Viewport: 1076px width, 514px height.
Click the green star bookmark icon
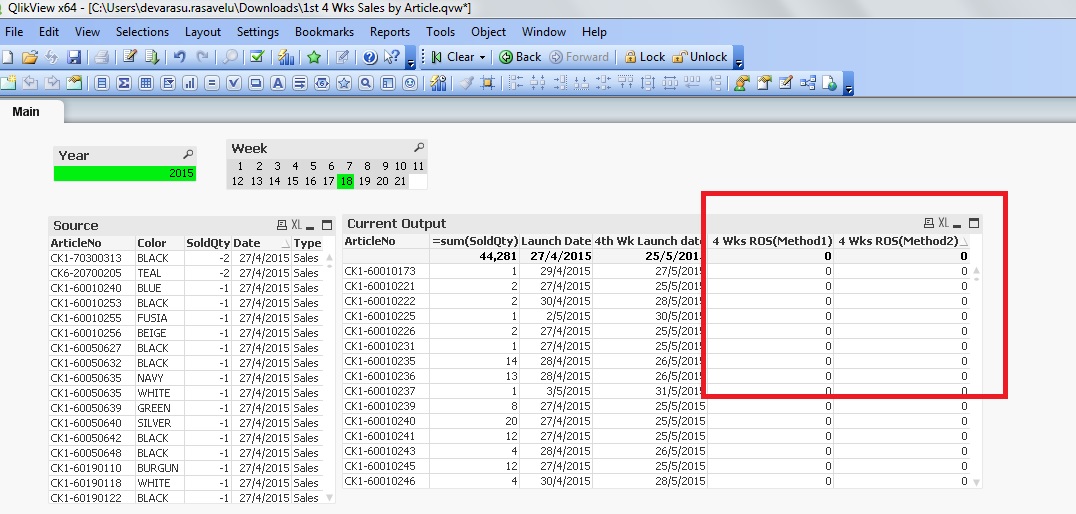[314, 57]
